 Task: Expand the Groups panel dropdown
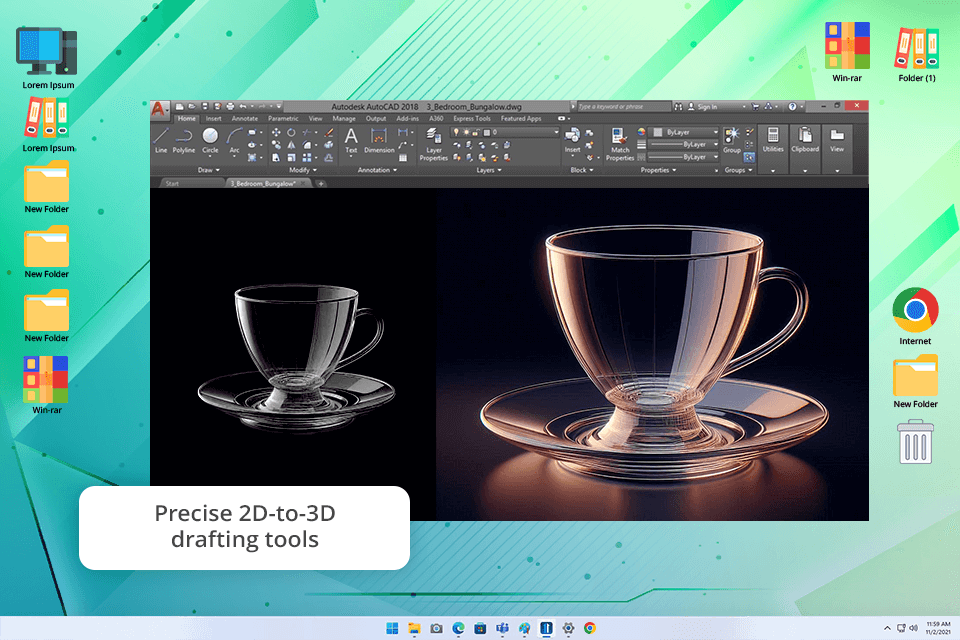[739, 170]
